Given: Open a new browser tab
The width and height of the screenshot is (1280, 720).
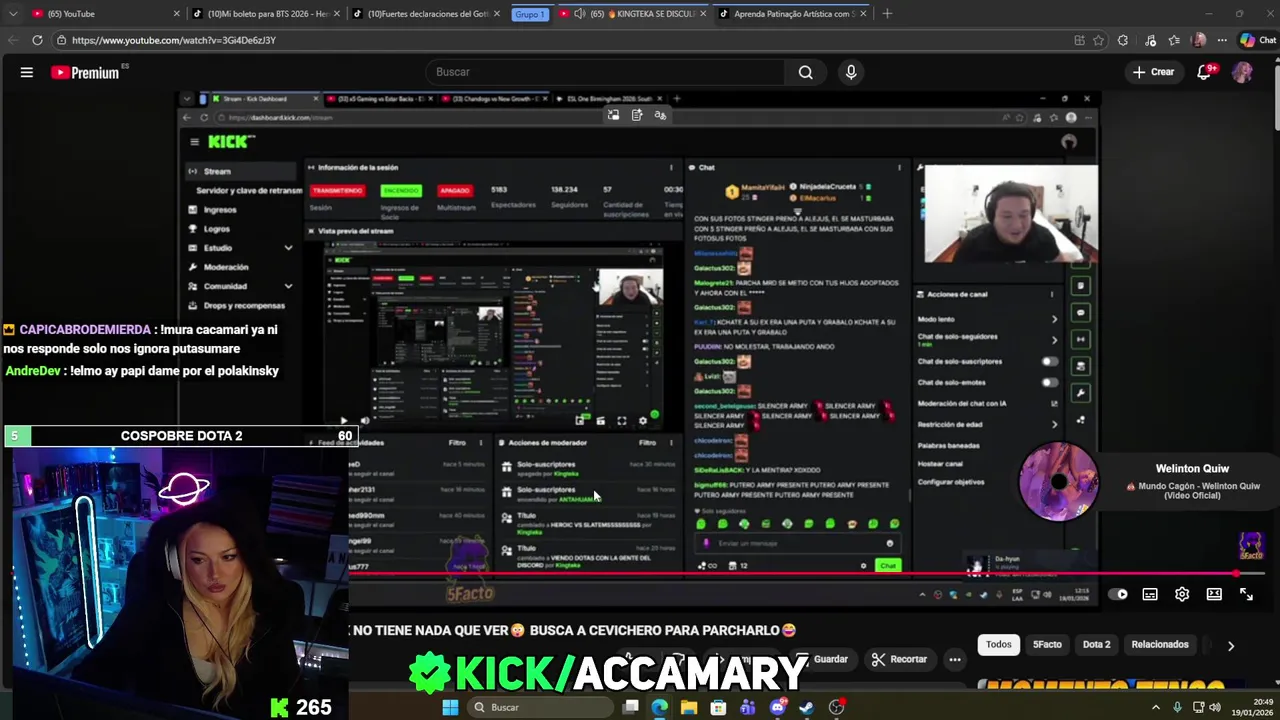Looking at the screenshot, I should tap(887, 13).
